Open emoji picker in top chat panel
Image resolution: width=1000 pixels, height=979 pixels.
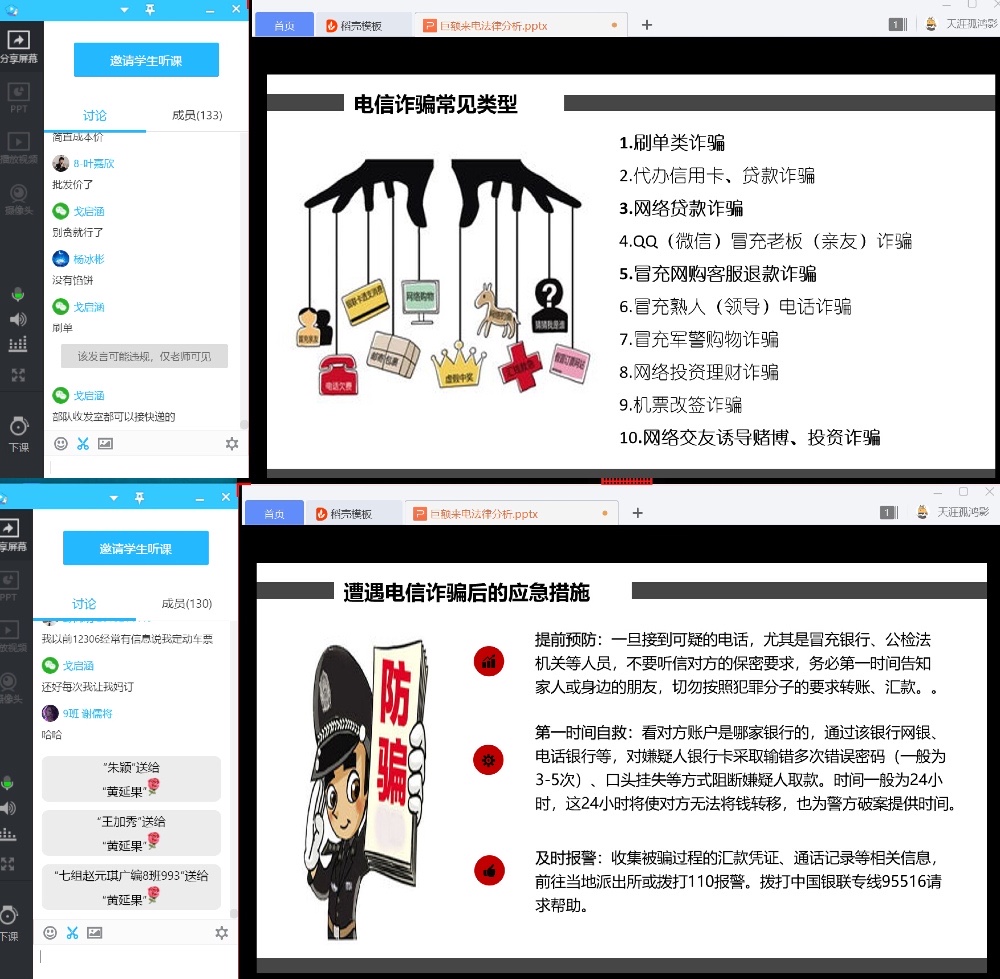[61, 444]
